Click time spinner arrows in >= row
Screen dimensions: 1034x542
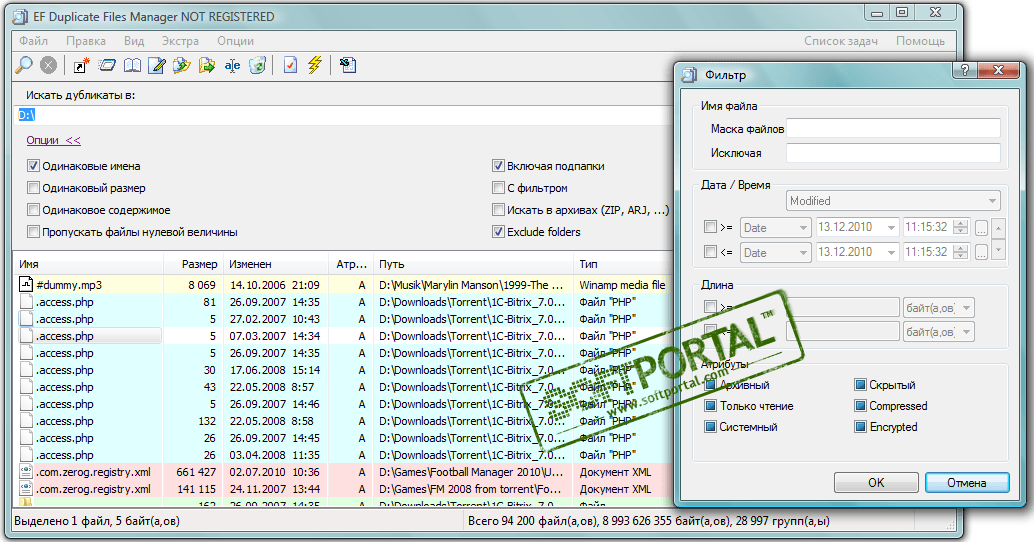(x=961, y=227)
